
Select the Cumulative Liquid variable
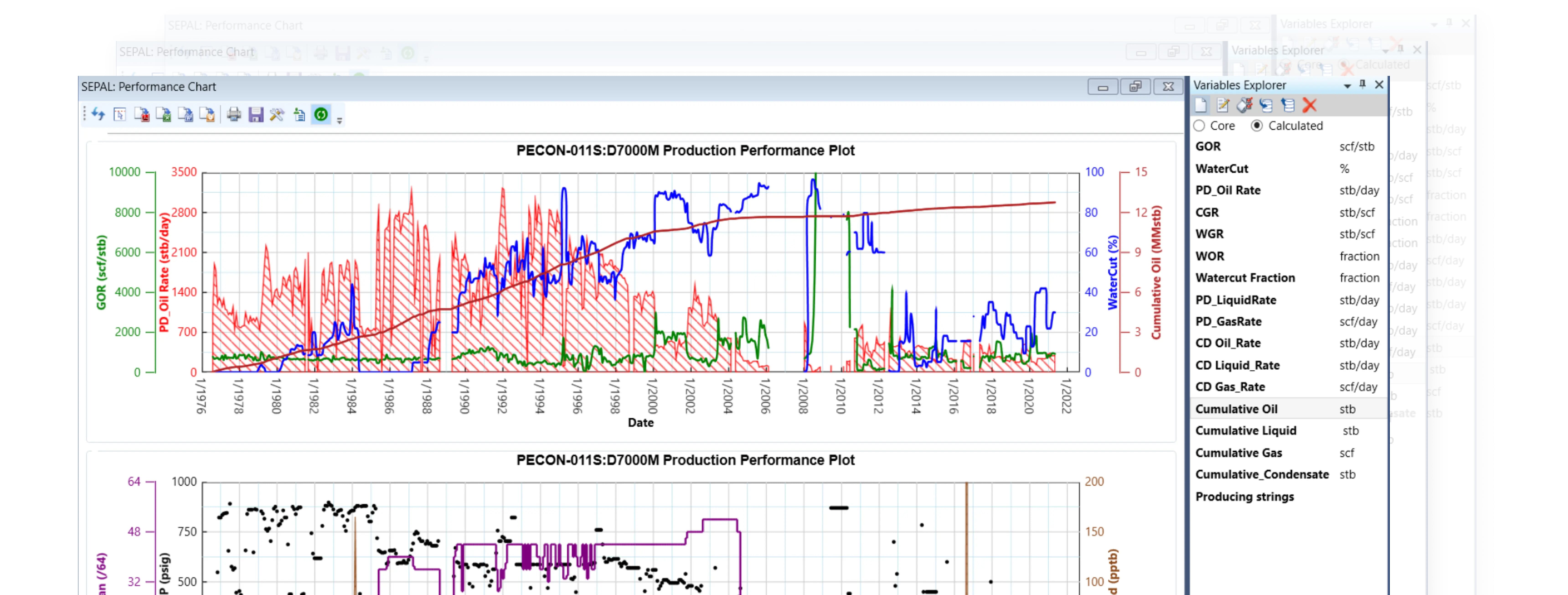click(x=1289, y=431)
